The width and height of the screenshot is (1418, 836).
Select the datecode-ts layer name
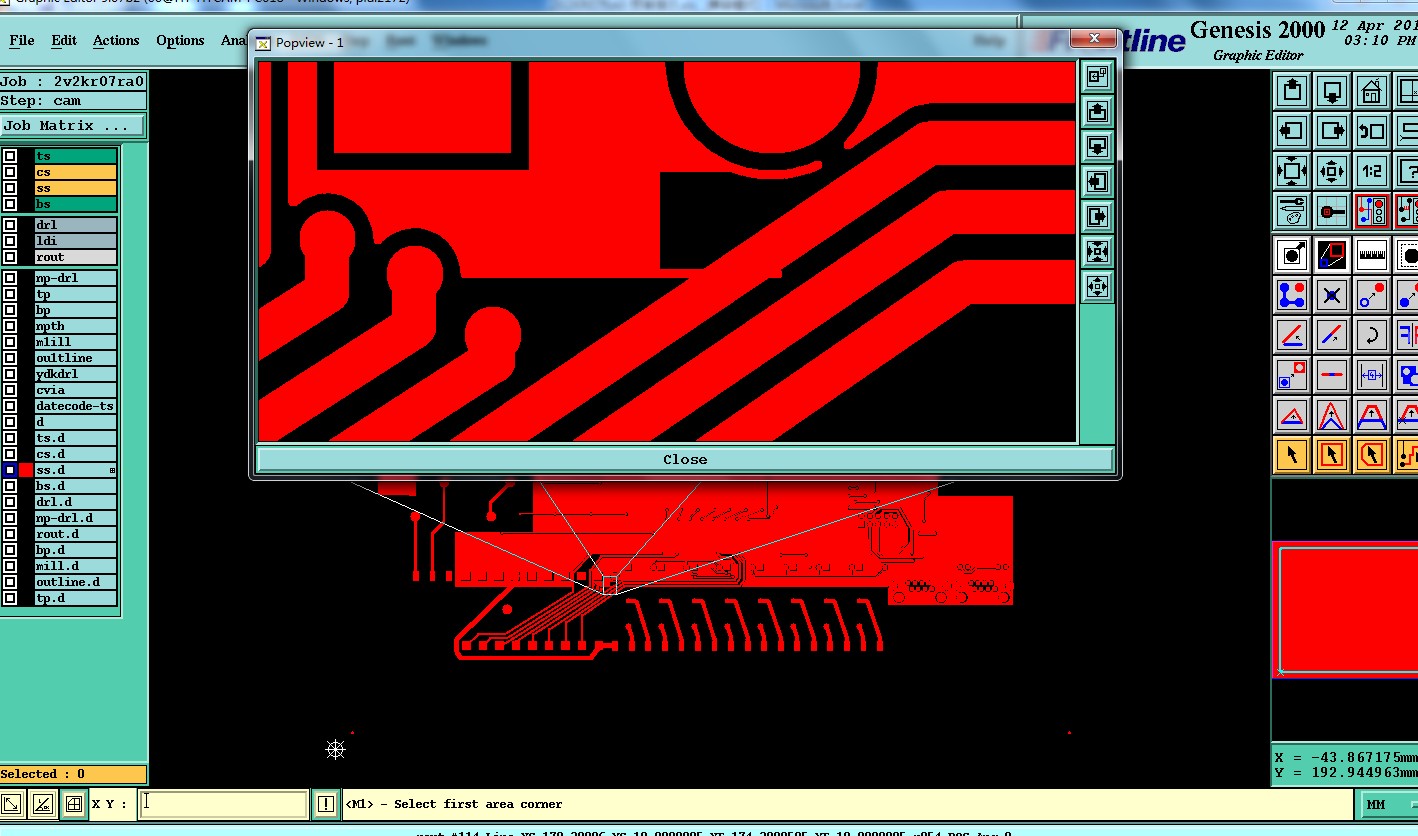(x=75, y=406)
